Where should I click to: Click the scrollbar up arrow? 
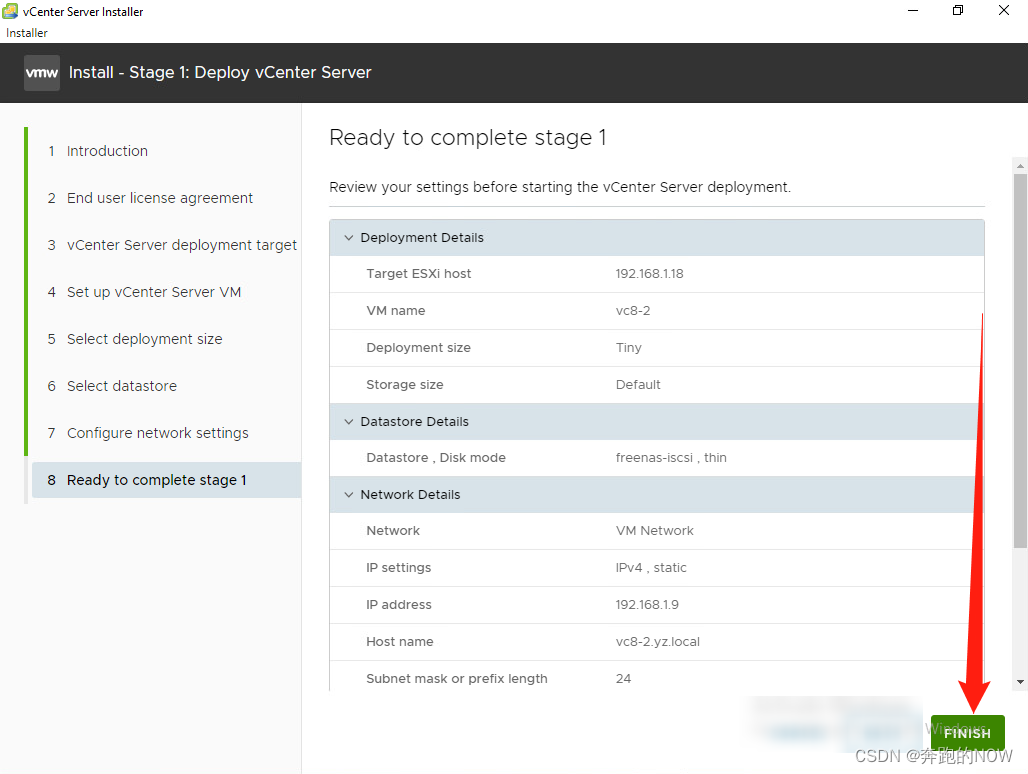(x=1020, y=166)
